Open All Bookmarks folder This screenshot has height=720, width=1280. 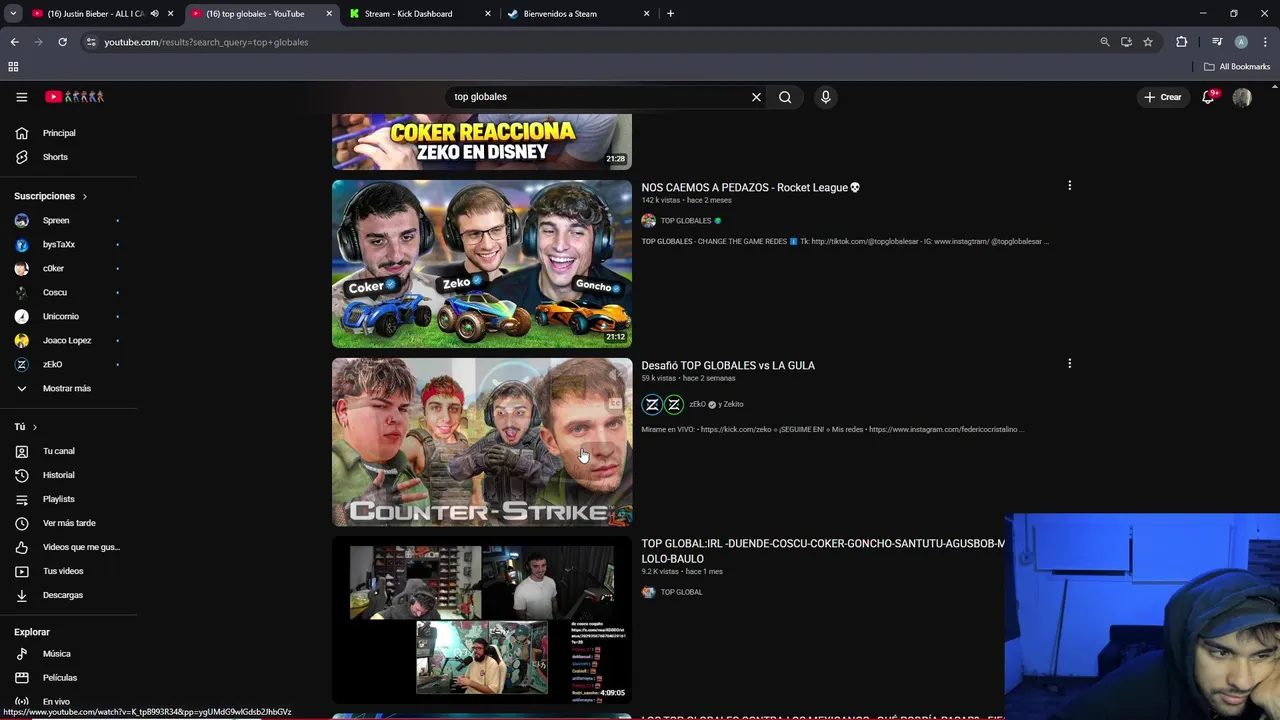point(1237,67)
